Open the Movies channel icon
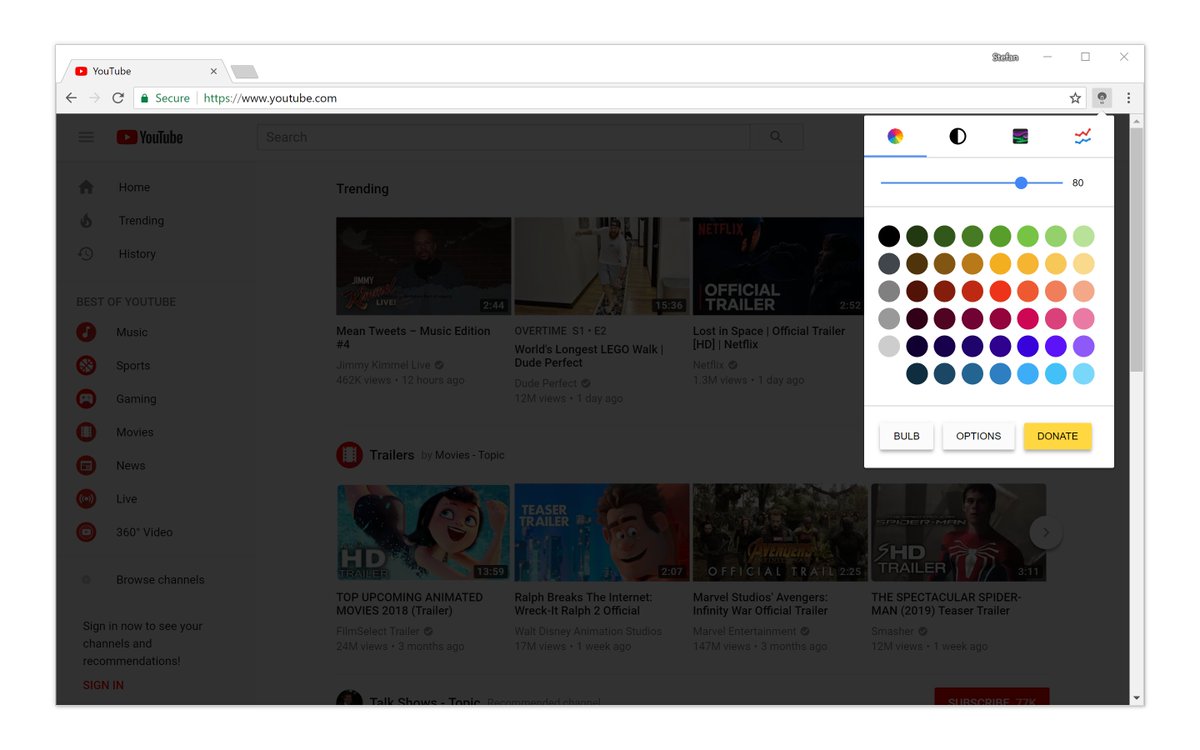 (87, 432)
